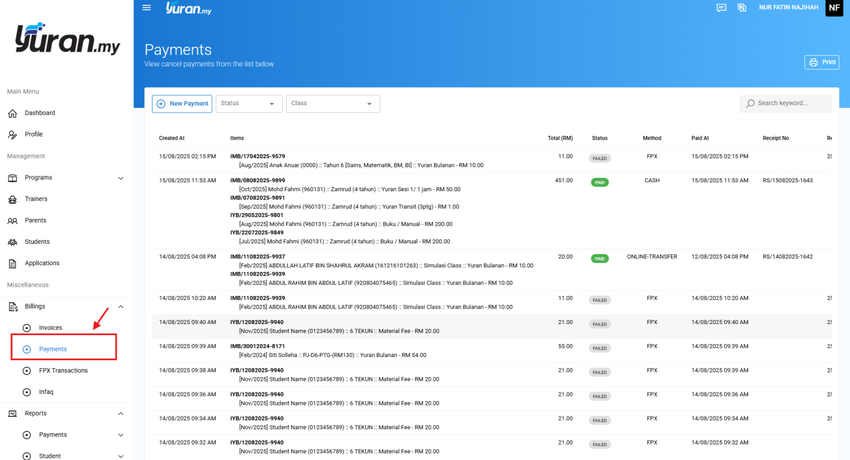
Task: Open FPX Transactions under Billings
Action: (x=63, y=371)
